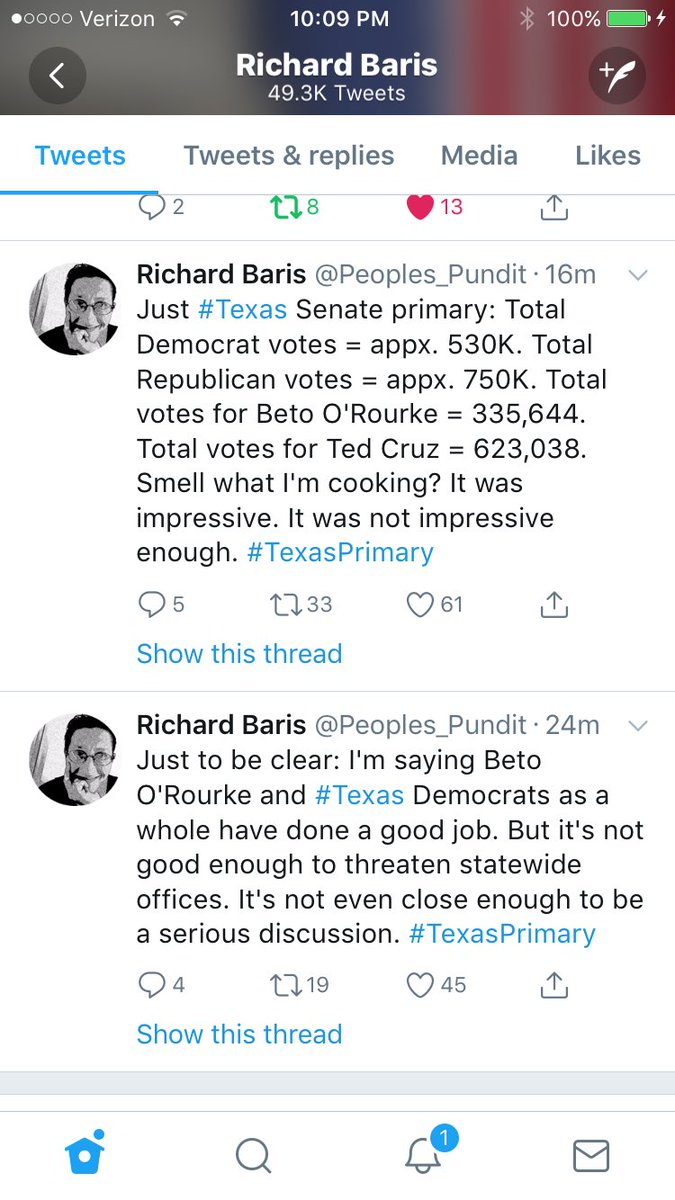Open Search with magnifying glass icon
The image size is (675, 1200).
click(253, 1155)
